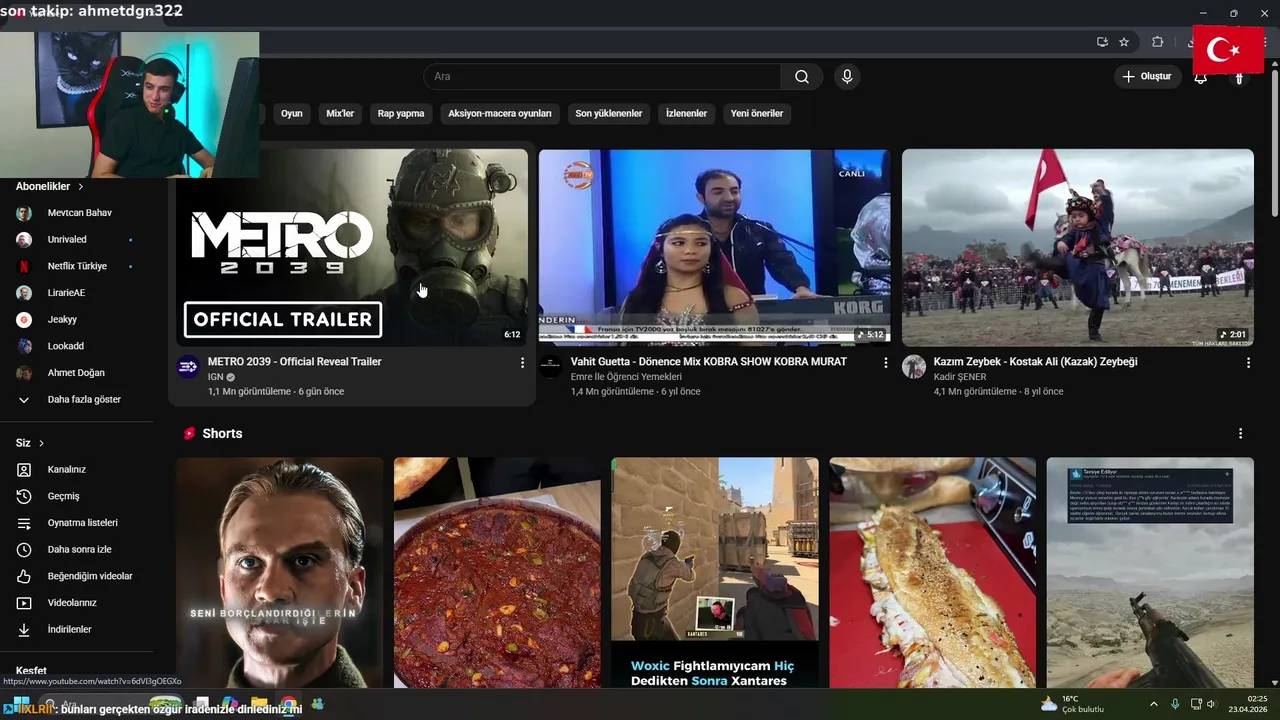This screenshot has width=1280, height=720.
Task: Click the Daha sonra izle clock icon
Action: (24, 549)
